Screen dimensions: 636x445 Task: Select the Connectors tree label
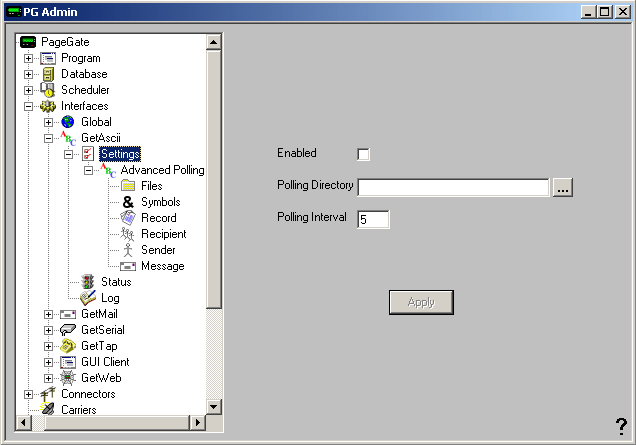pyautogui.click(x=88, y=394)
